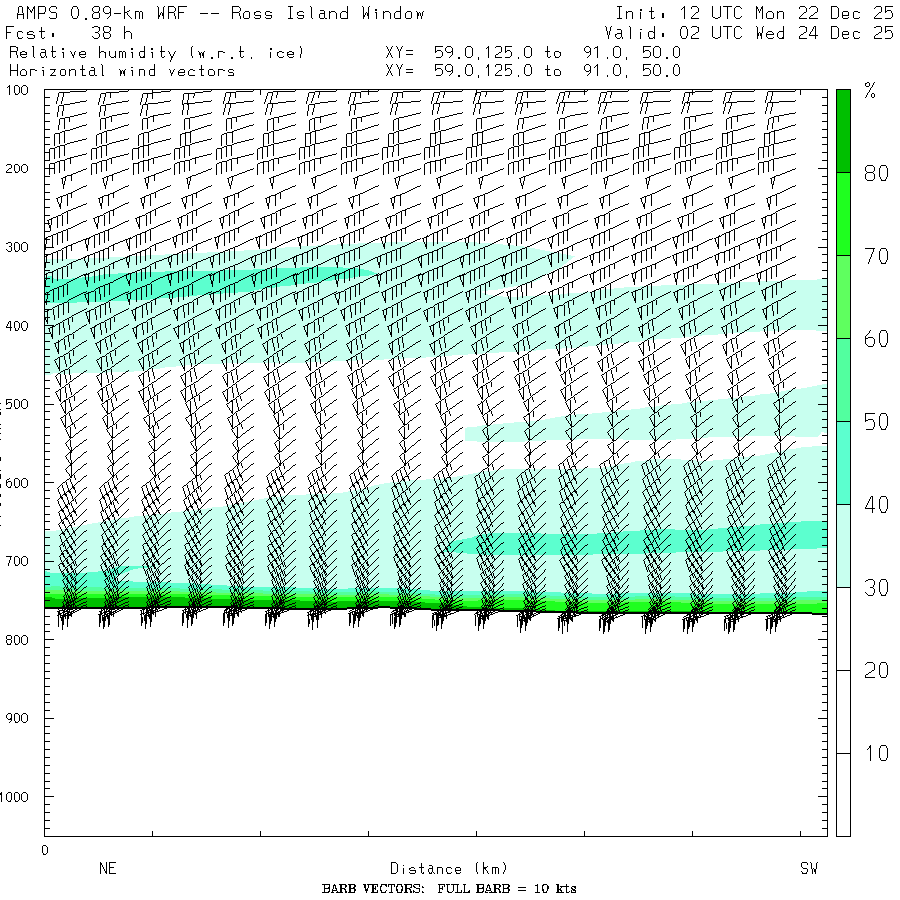900x900 pixels.
Task: Click the colorbar segment between 40 and 50
Action: [x=843, y=462]
